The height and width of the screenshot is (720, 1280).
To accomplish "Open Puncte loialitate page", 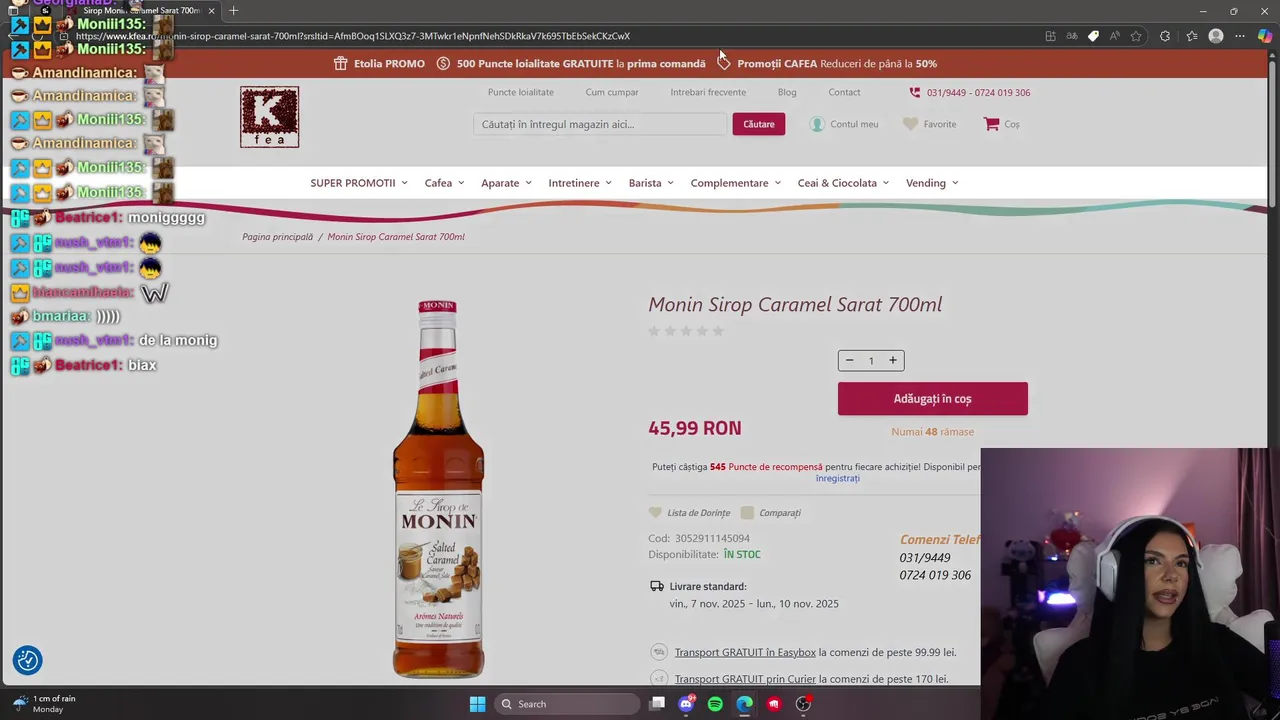I will click(x=521, y=92).
